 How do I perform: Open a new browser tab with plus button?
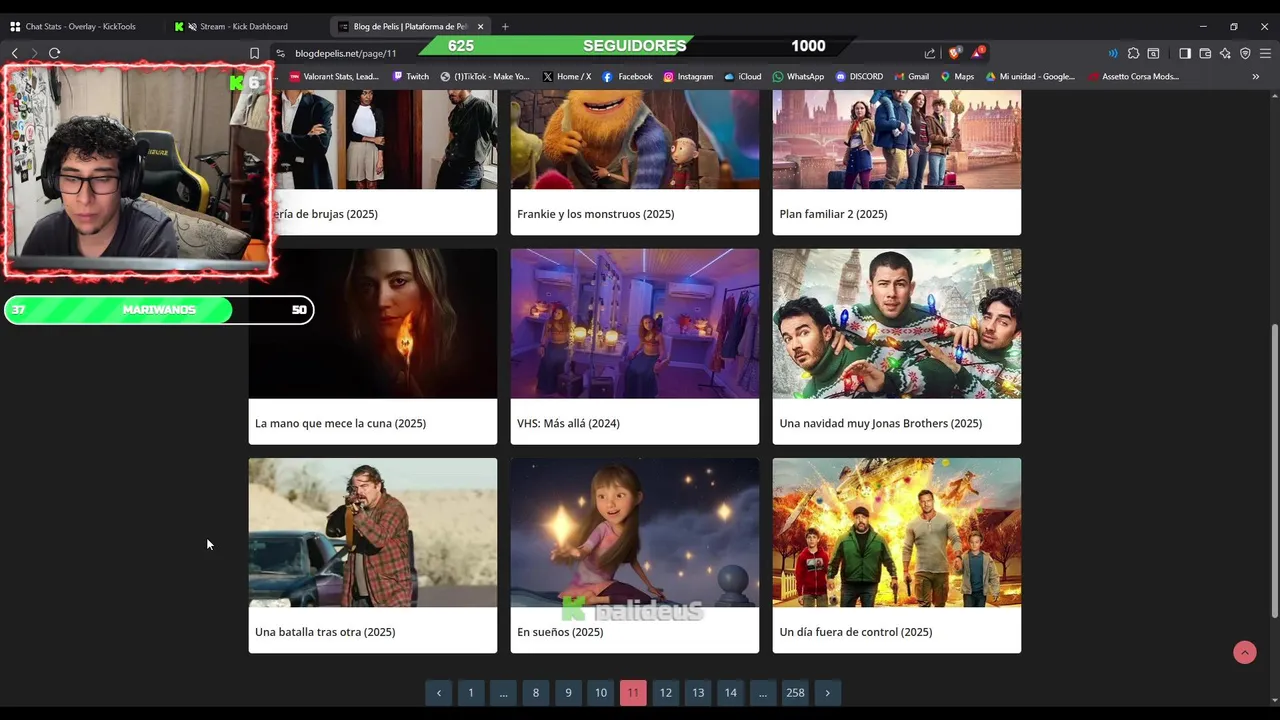505,26
